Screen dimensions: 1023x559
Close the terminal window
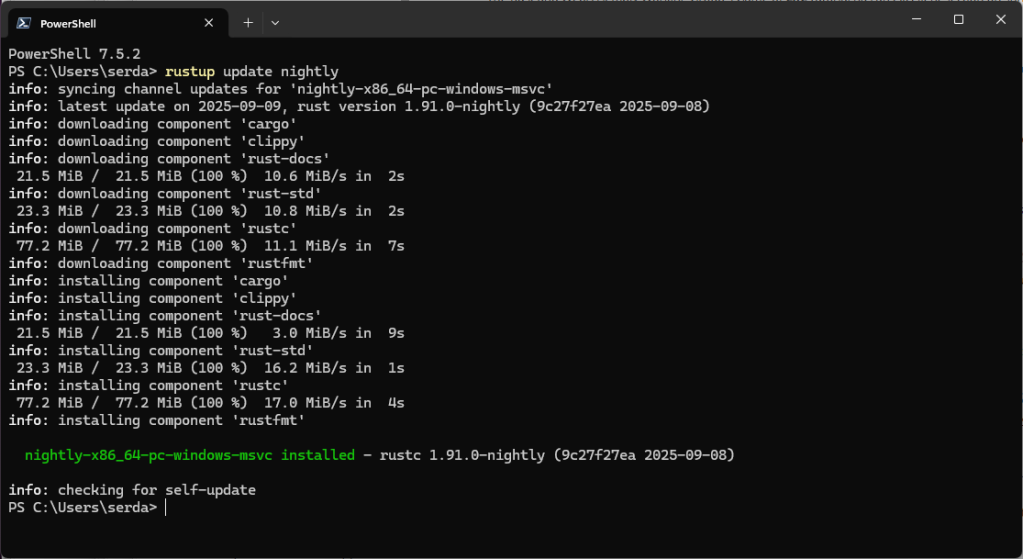(x=1001, y=20)
